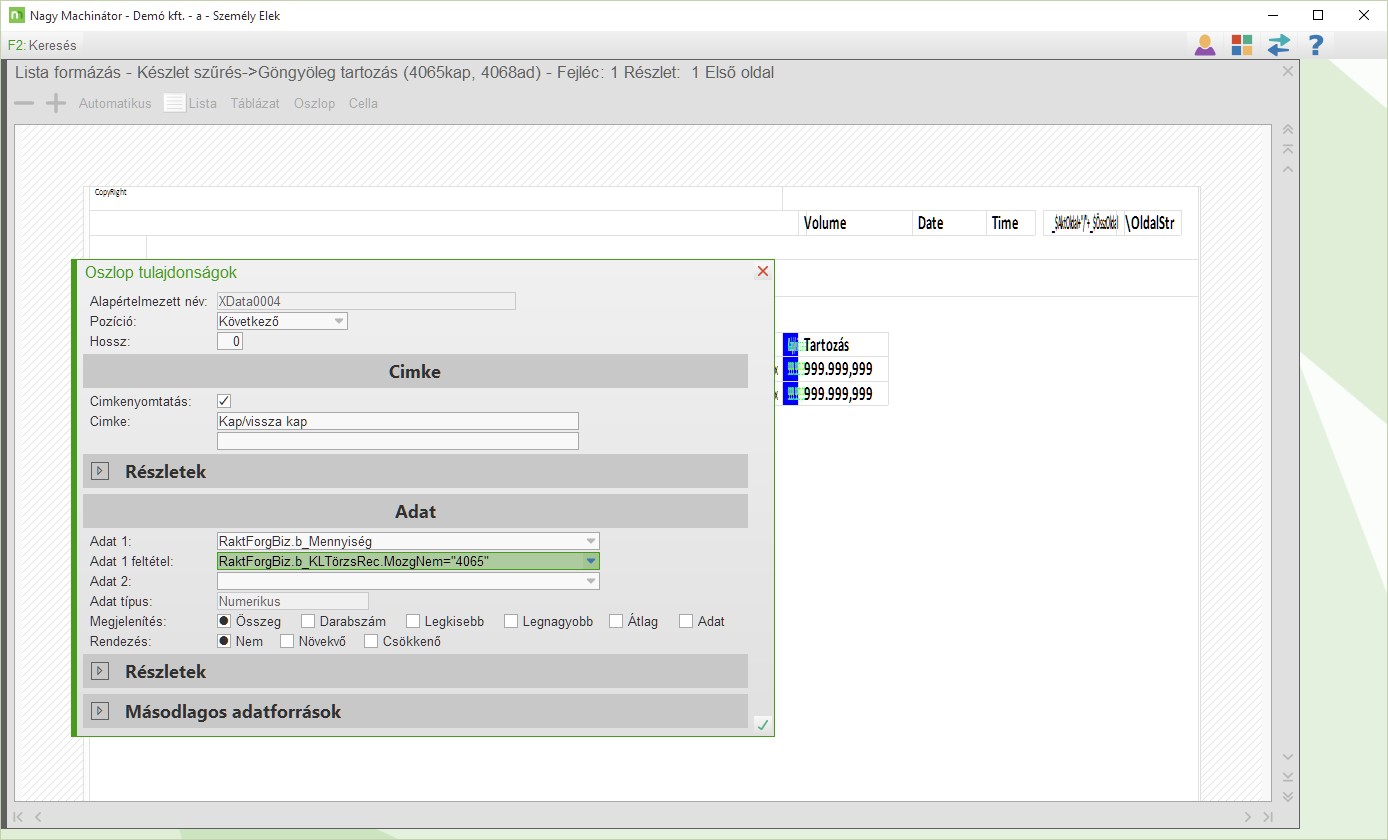
Task: Expand Részletek under the Adat section
Action: [100, 671]
